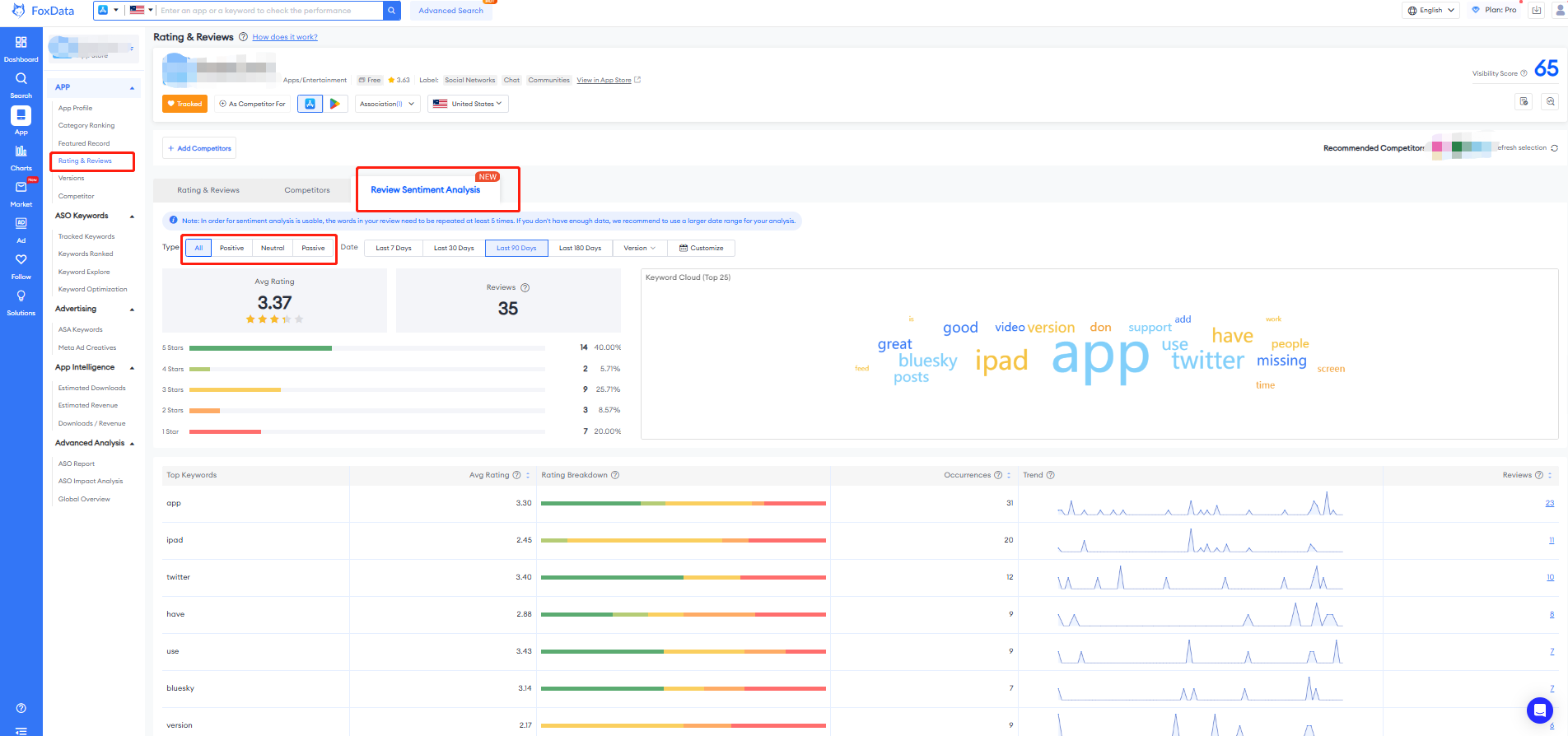
Task: Open the Association(1) dropdown
Action: 388,104
